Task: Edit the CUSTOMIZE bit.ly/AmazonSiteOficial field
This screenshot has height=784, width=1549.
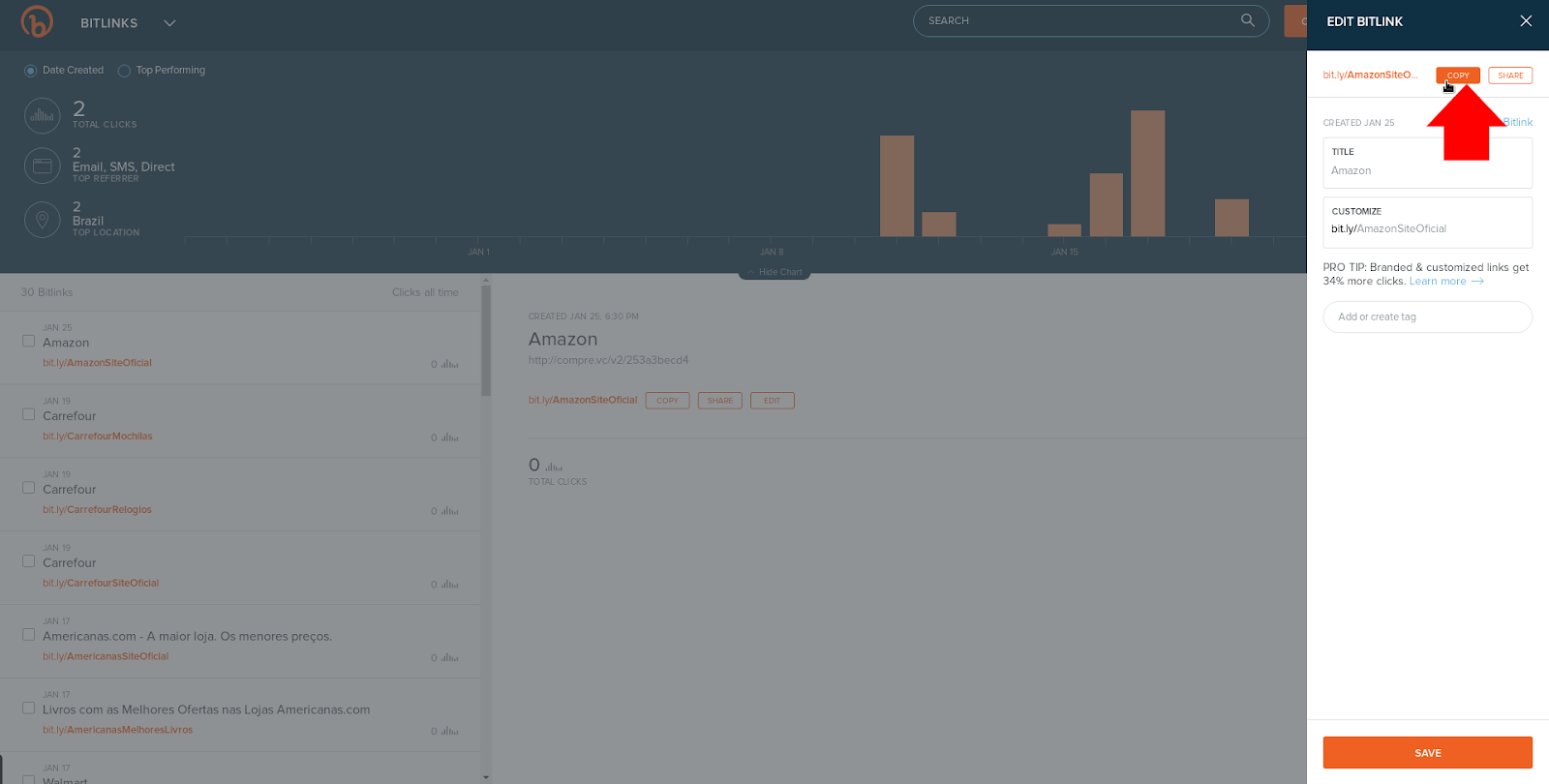Action: click(1427, 223)
